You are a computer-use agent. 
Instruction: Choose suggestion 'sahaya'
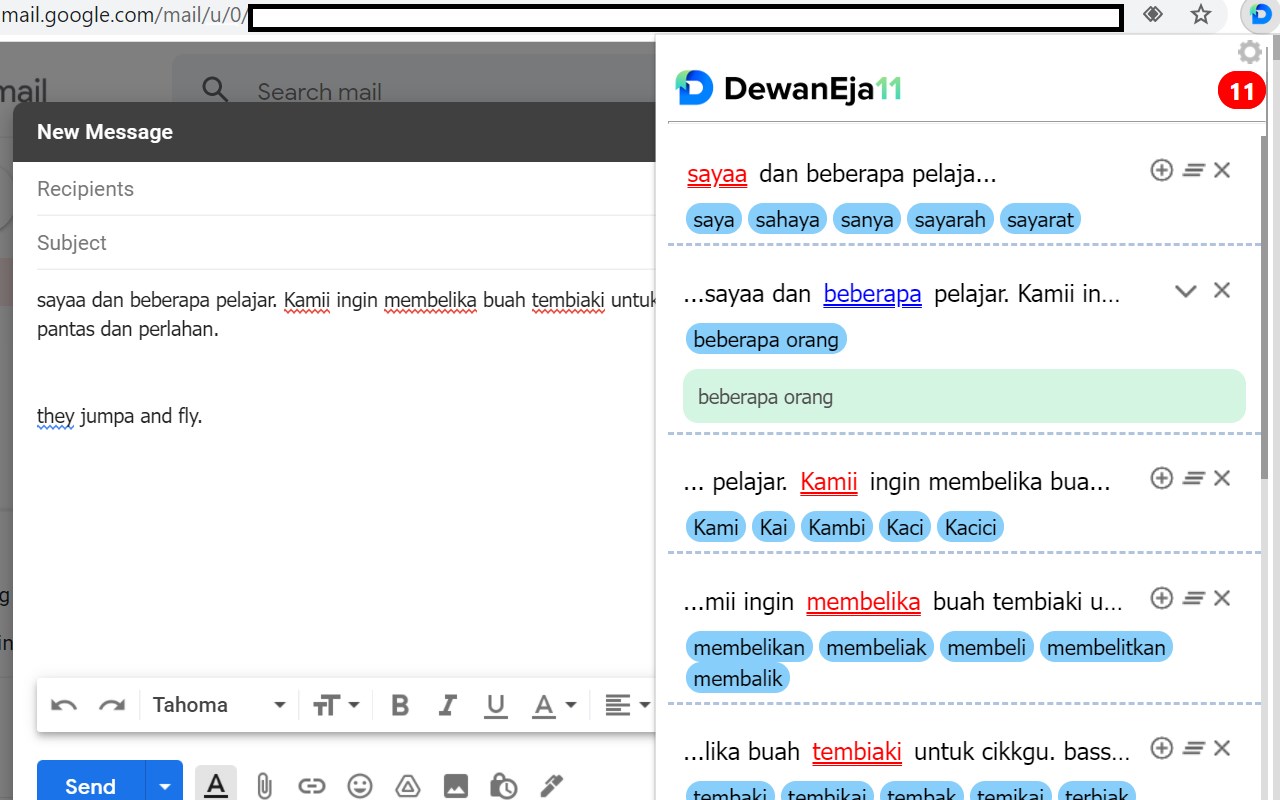pos(787,219)
